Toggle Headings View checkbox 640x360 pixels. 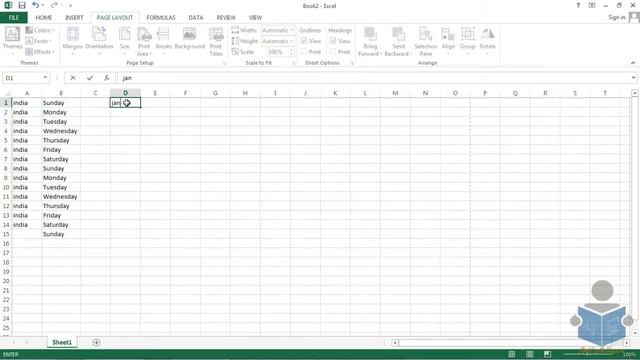click(333, 41)
